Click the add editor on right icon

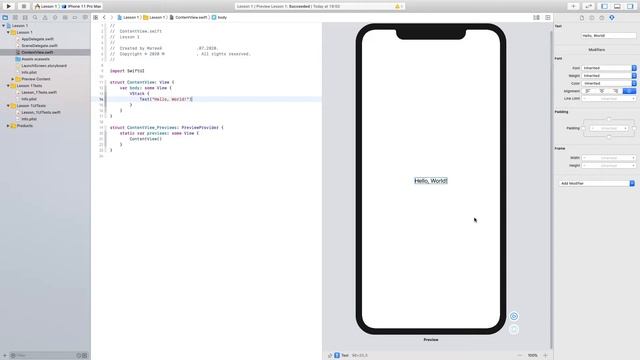(x=548, y=18)
